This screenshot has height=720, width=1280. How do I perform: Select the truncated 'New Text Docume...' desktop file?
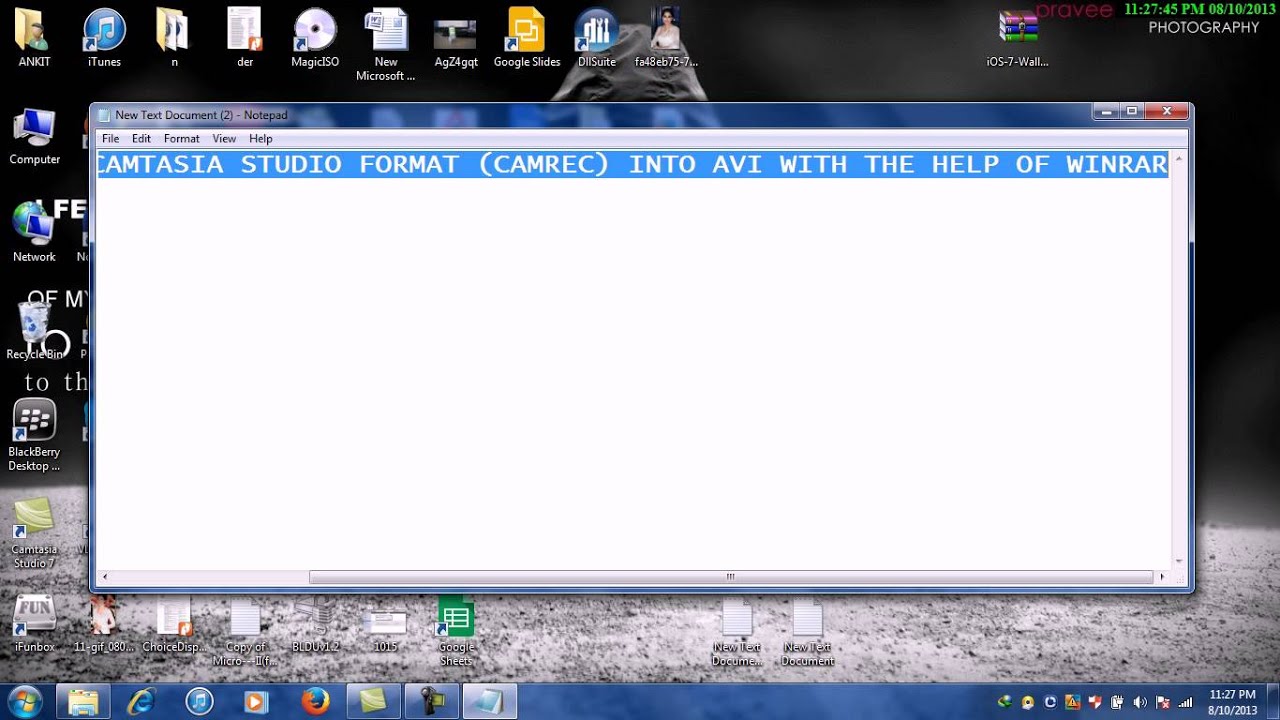[737, 633]
